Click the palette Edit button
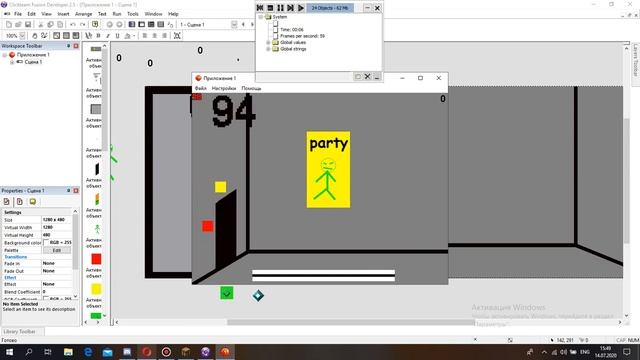The image size is (640, 360). [57, 250]
